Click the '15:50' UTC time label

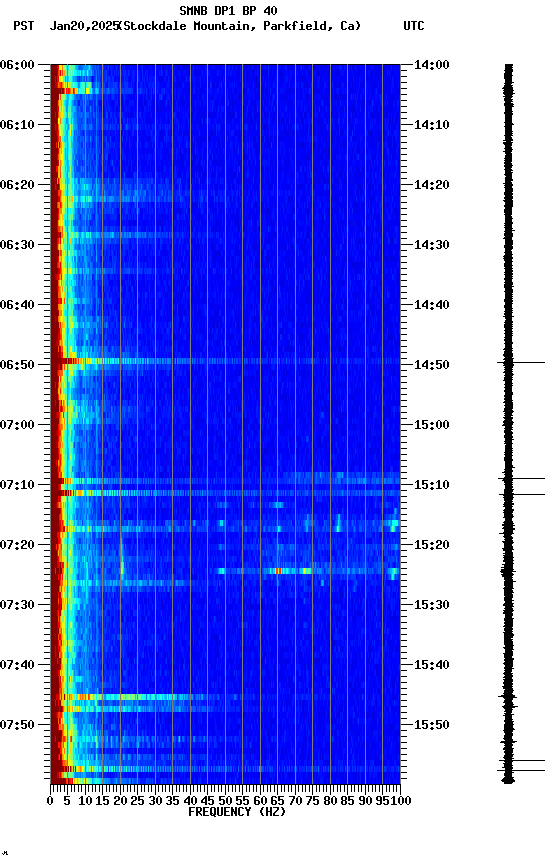coord(432,725)
